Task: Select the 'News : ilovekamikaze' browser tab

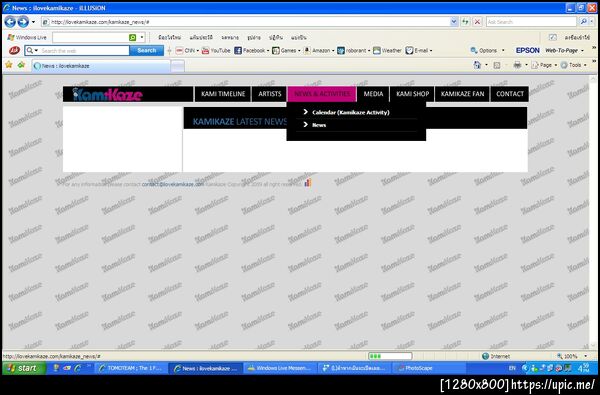Action: click(101, 66)
